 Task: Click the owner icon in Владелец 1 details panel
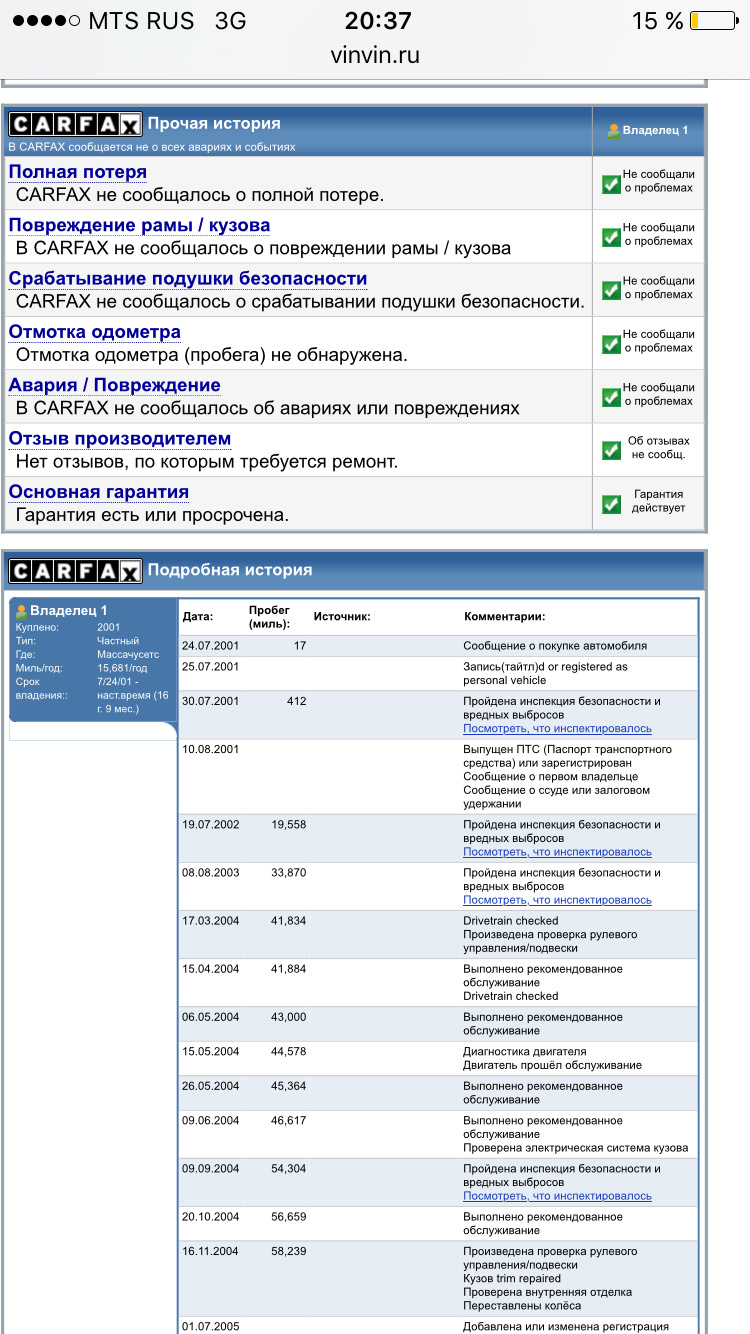pos(21,610)
